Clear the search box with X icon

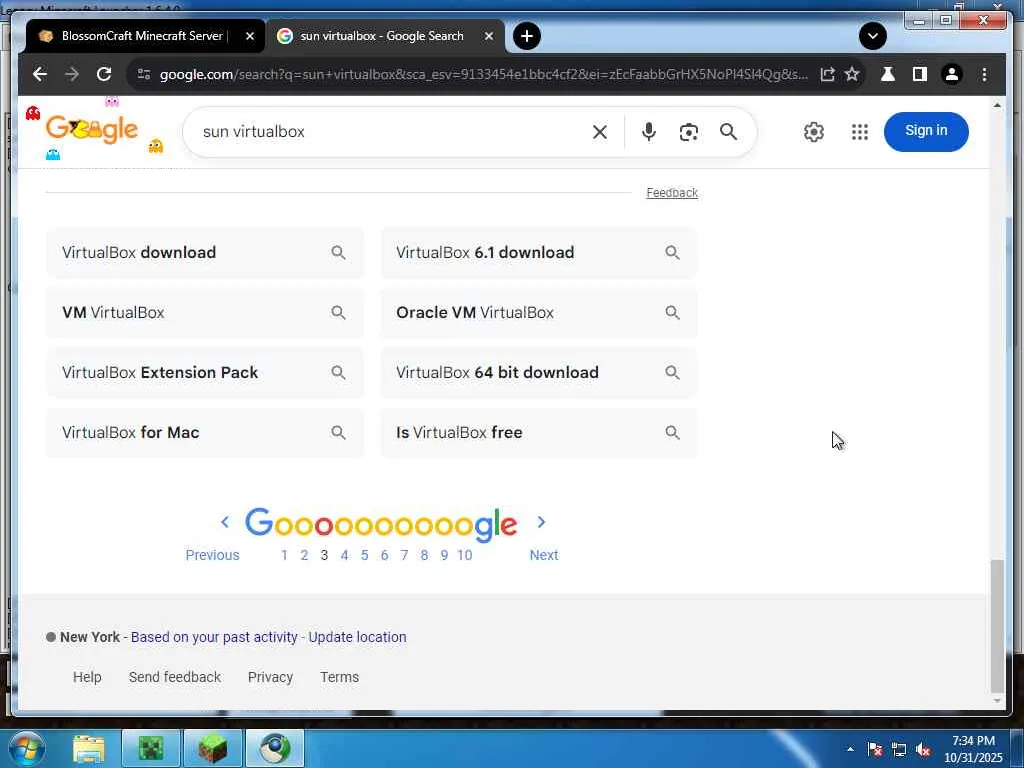[600, 132]
